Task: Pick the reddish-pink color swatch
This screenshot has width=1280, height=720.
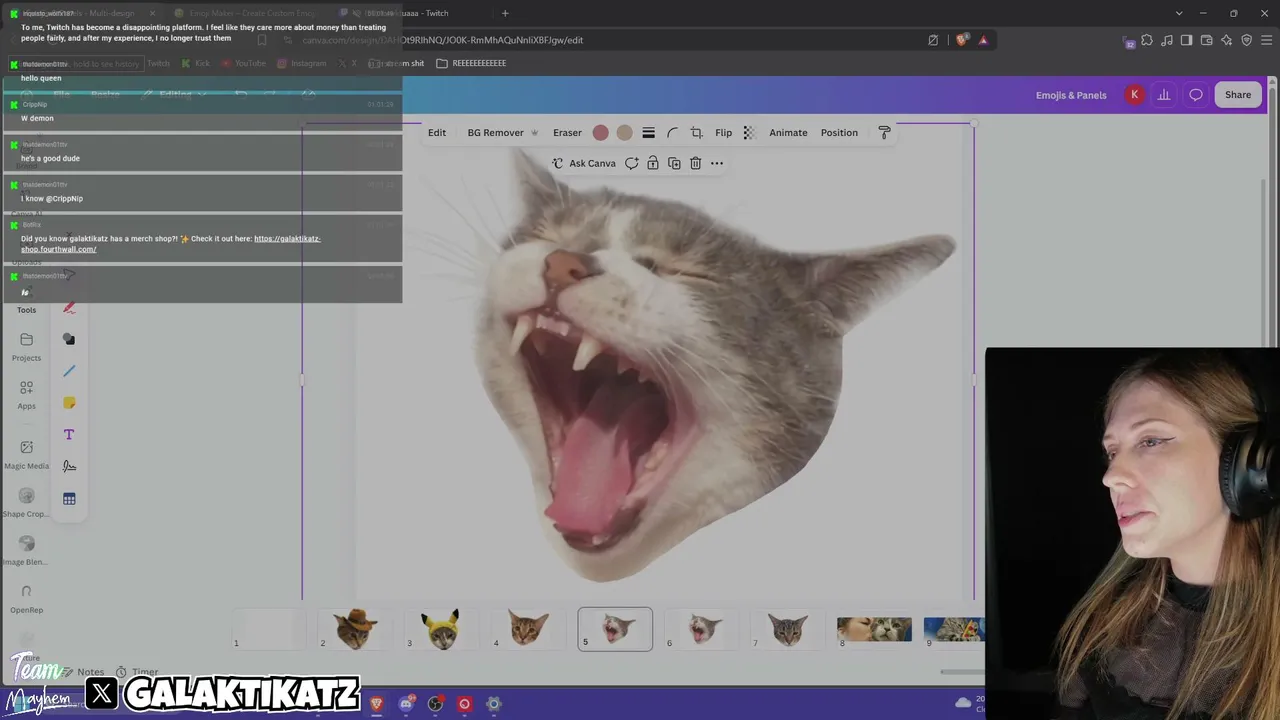Action: [x=600, y=132]
